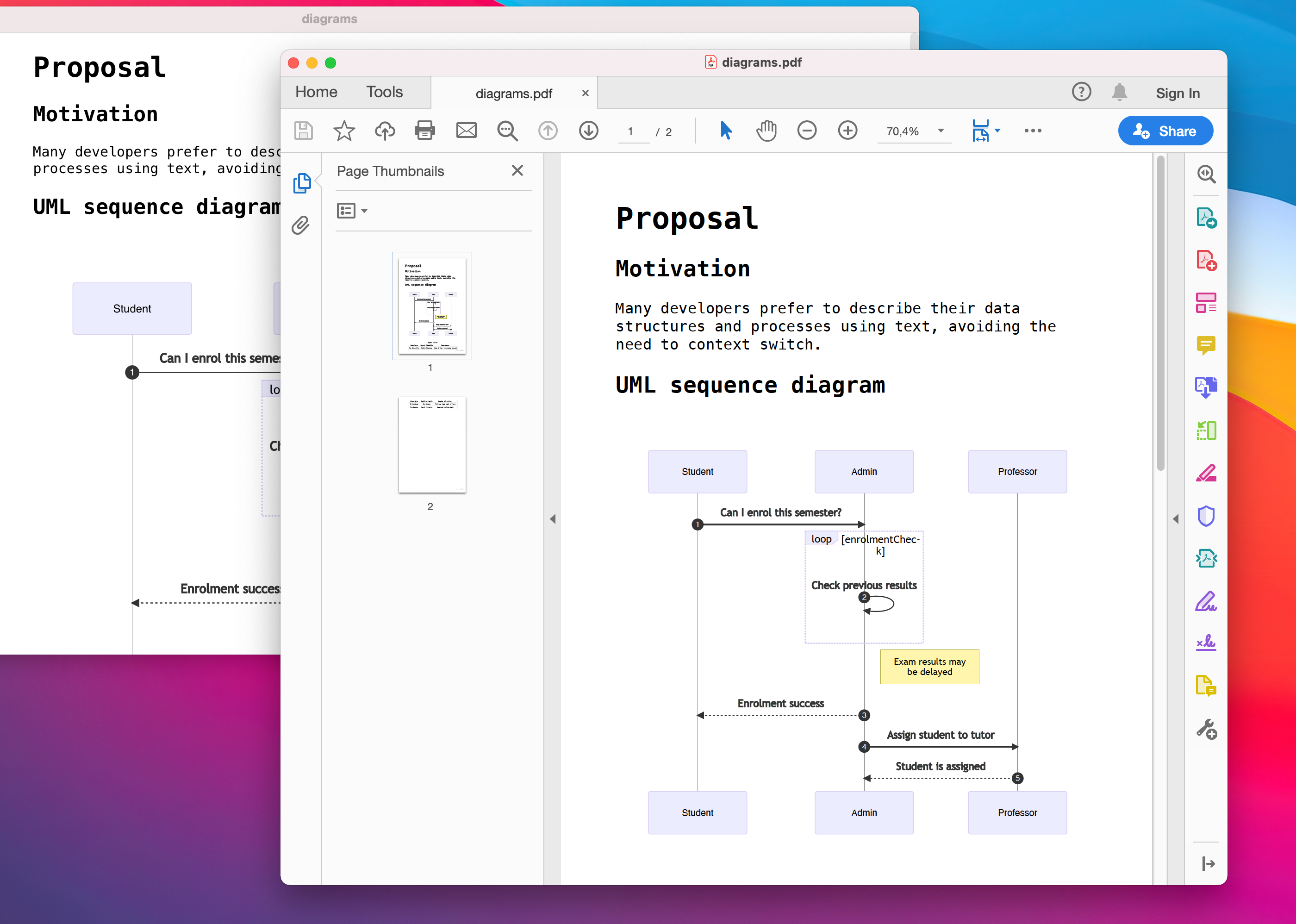Viewport: 1296px width, 924px height.
Task: Click Sign In
Action: click(1177, 94)
